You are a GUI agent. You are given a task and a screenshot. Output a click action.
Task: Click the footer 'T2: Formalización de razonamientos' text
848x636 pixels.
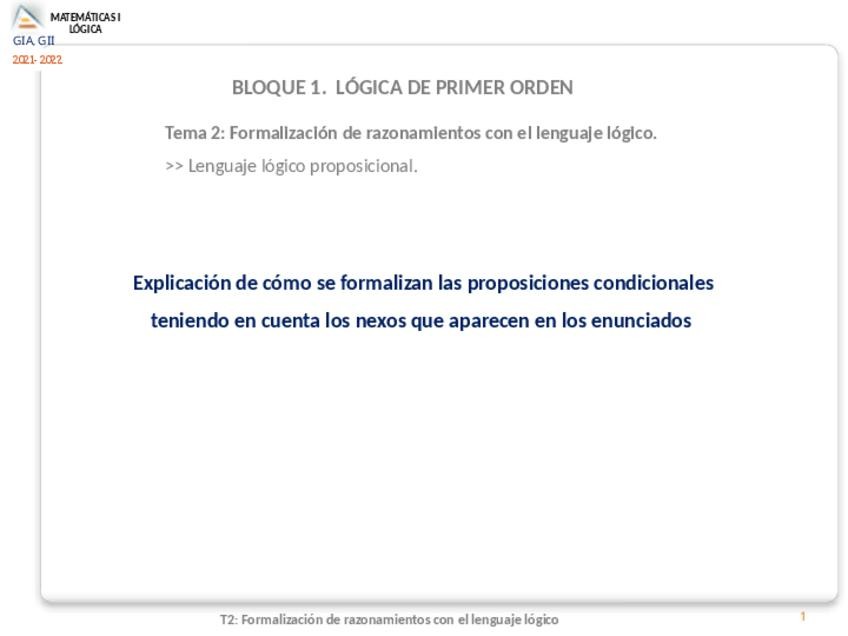[389, 620]
